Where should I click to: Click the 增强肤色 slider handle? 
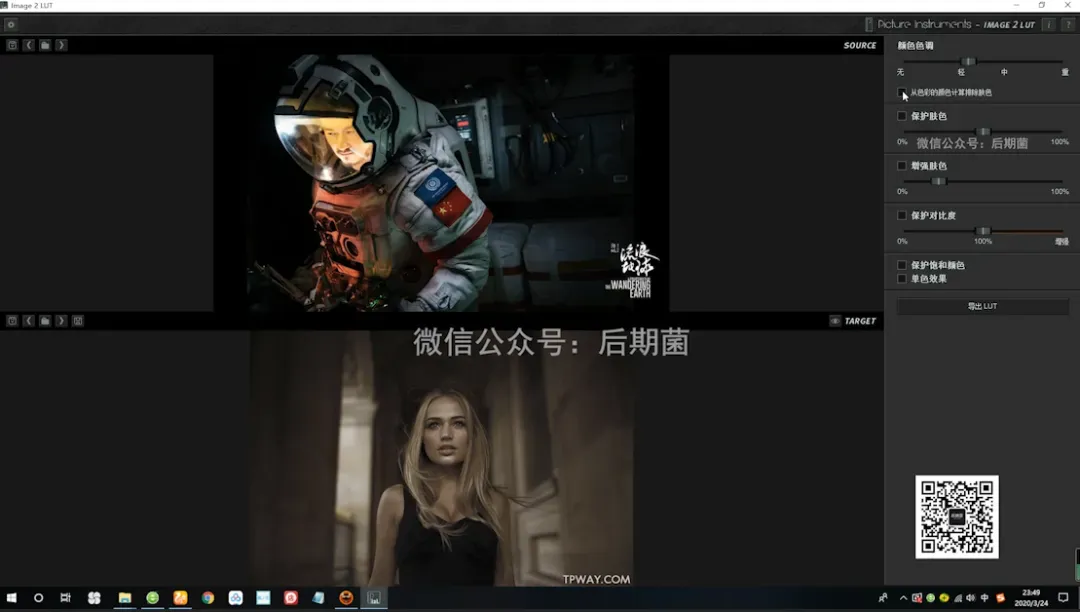(x=938, y=181)
